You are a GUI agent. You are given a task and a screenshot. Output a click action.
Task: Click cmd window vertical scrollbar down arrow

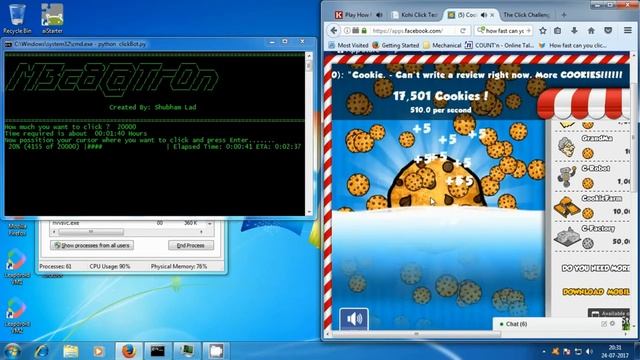click(x=309, y=212)
